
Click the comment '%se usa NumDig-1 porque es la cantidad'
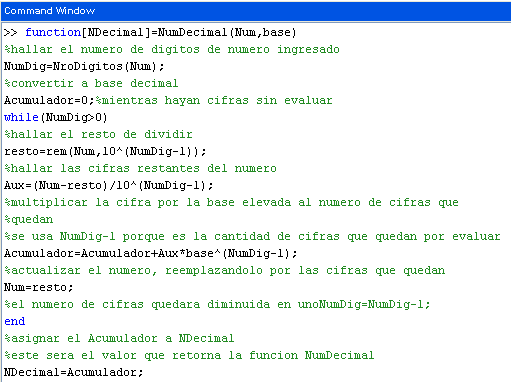252,236
